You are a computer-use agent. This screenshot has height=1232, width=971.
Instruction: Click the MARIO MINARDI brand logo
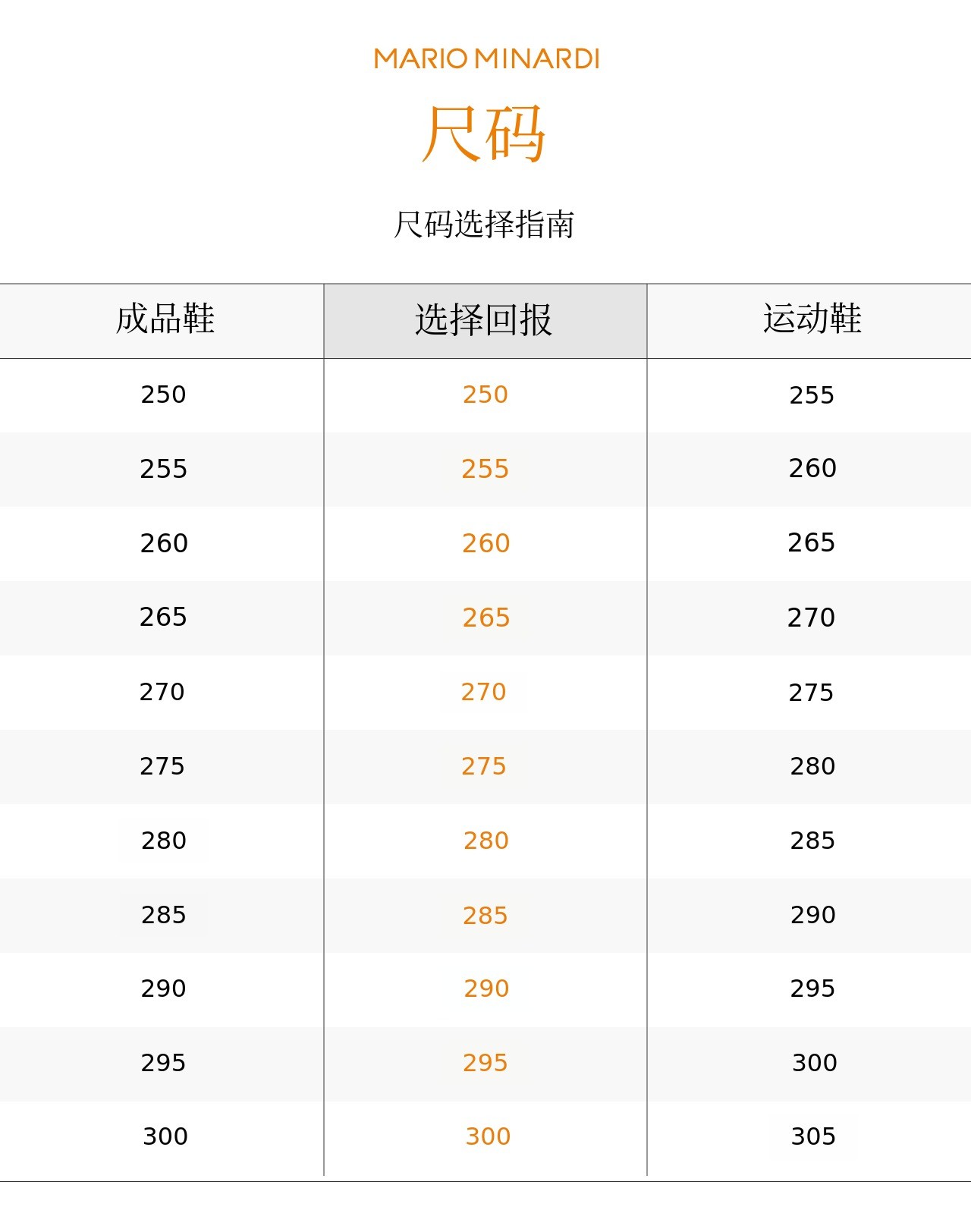pos(486,58)
